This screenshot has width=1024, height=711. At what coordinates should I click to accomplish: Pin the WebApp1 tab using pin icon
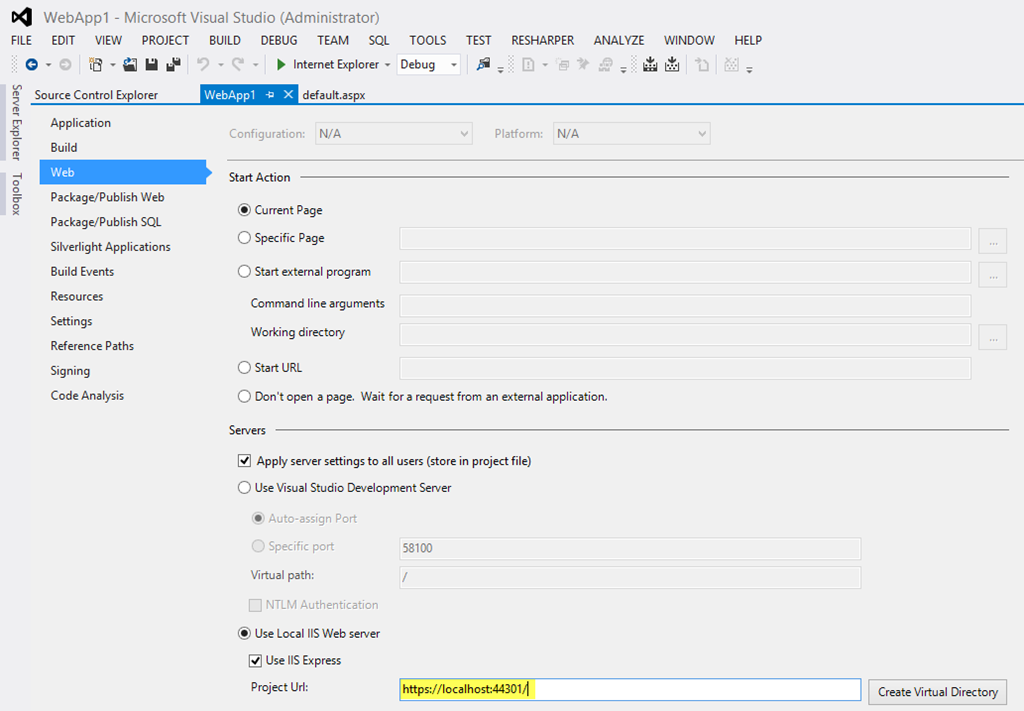270,95
